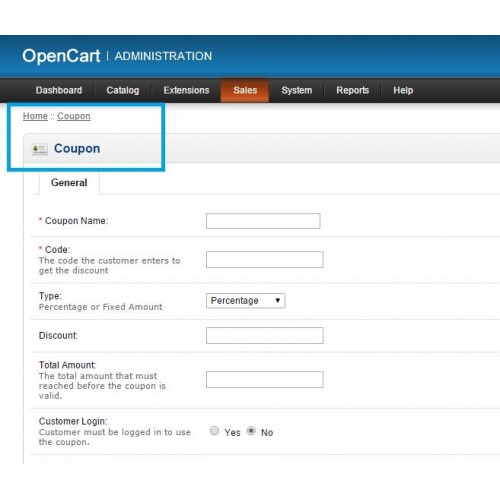Select the No customer login radio

[x=251, y=431]
